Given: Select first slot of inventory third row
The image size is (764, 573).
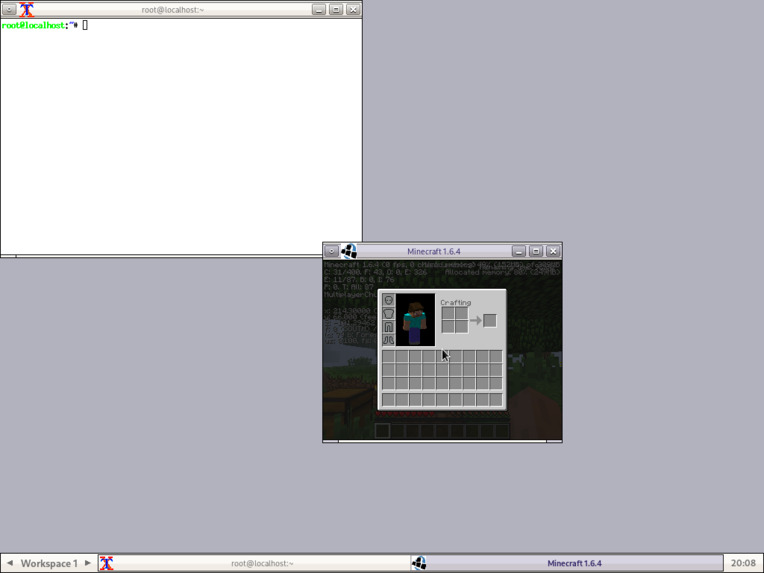Looking at the screenshot, I should click(x=388, y=383).
